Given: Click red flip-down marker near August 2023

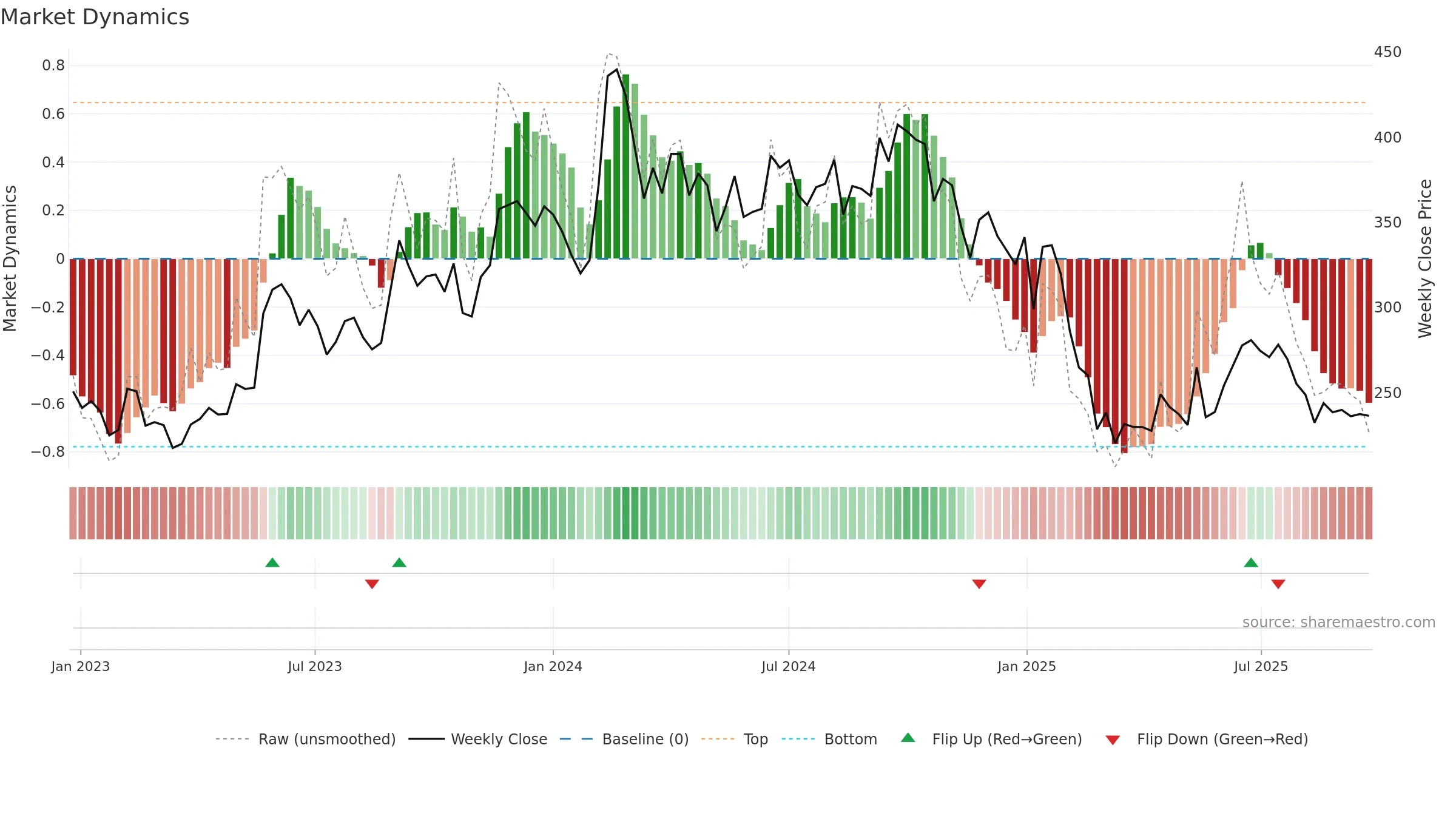Looking at the screenshot, I should point(372,584).
